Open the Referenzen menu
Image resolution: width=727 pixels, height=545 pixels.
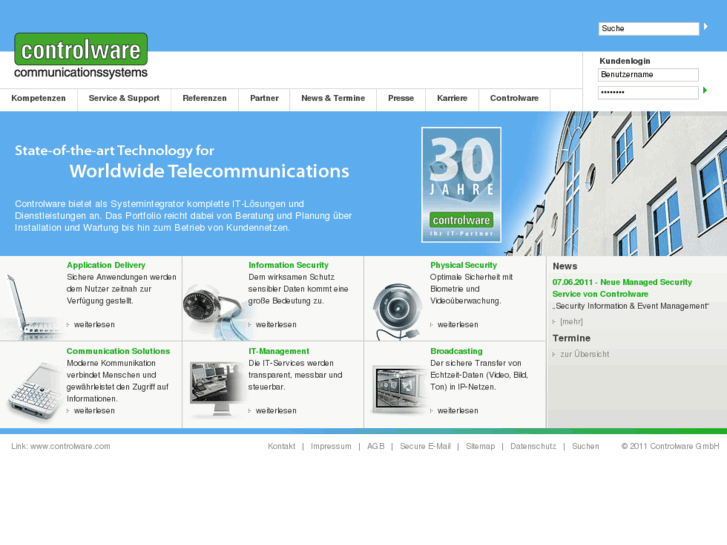[204, 98]
